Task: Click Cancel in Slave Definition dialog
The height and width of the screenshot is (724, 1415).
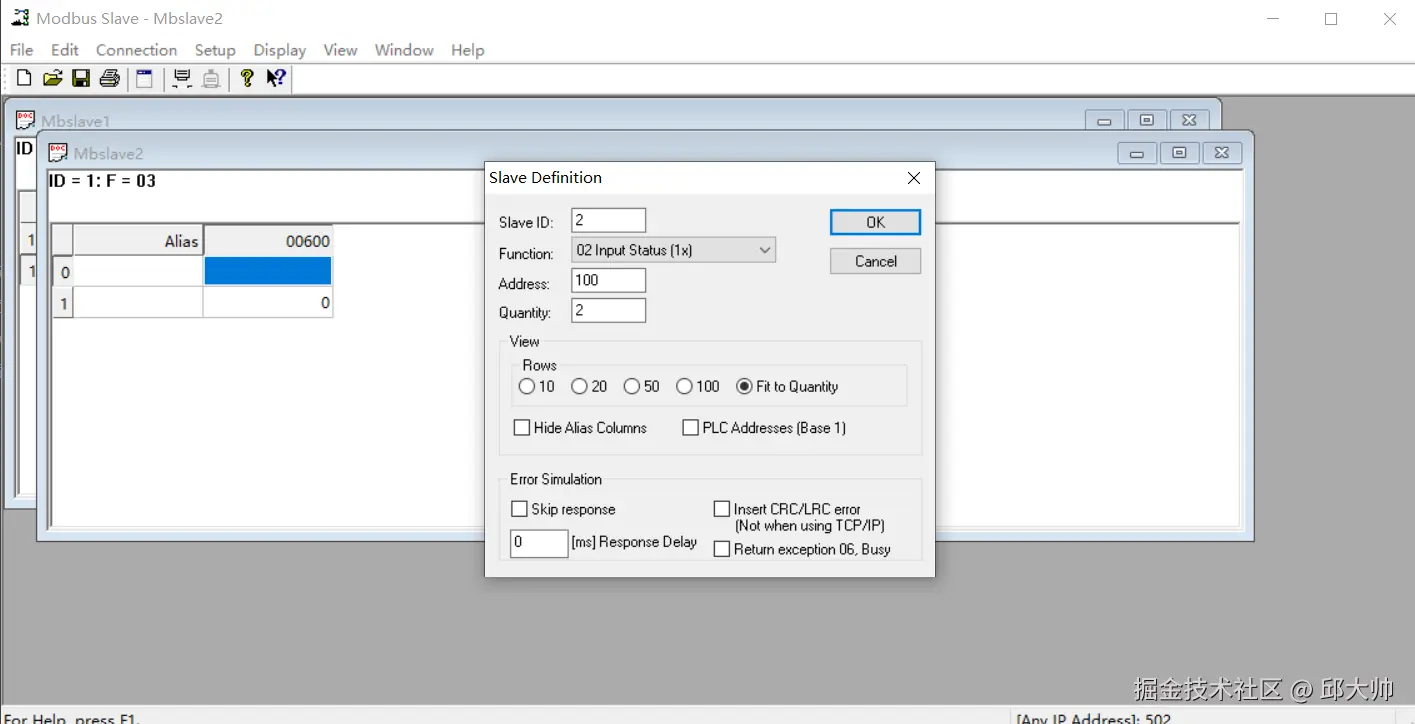Action: click(x=875, y=261)
